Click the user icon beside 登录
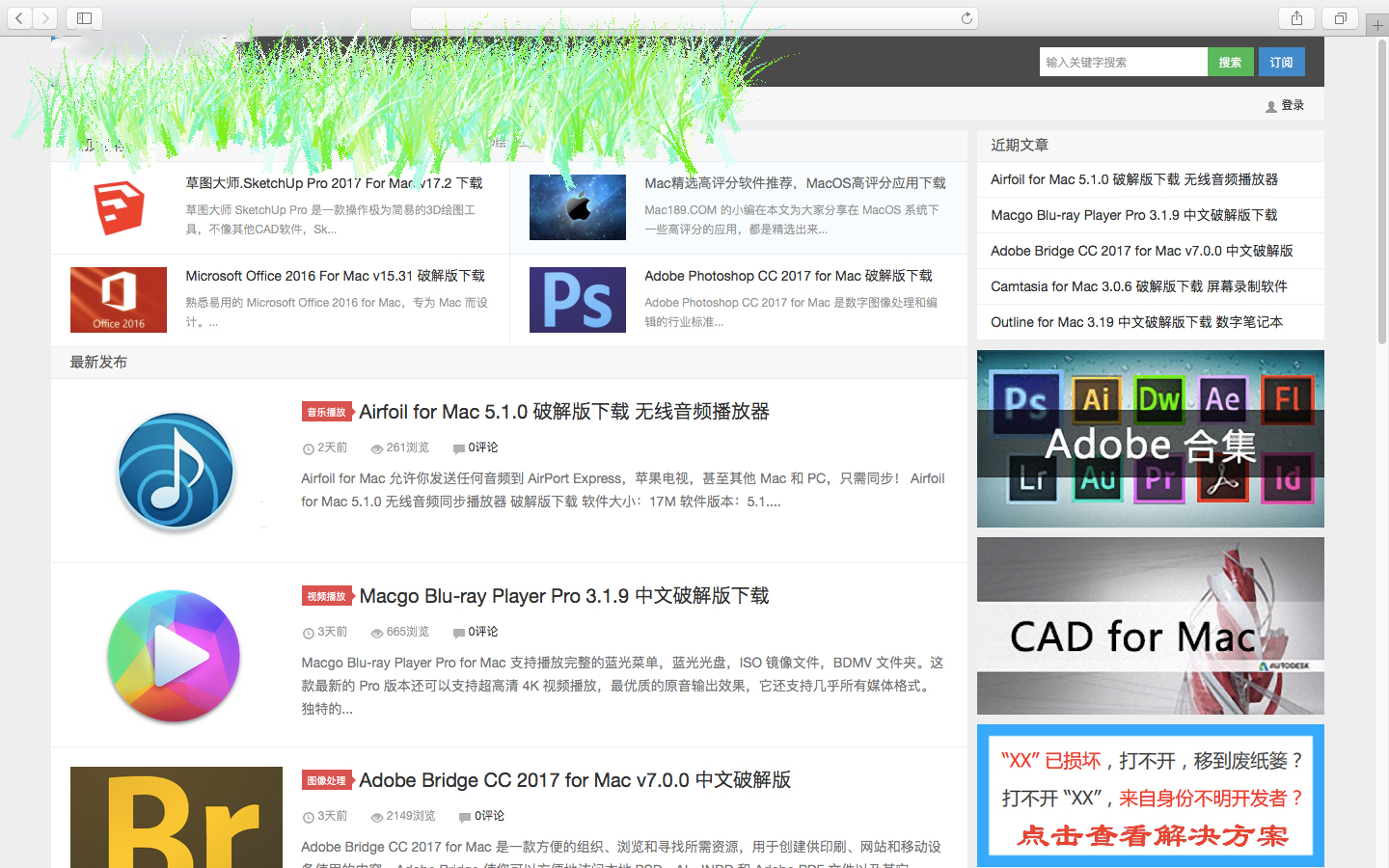 click(x=1271, y=106)
